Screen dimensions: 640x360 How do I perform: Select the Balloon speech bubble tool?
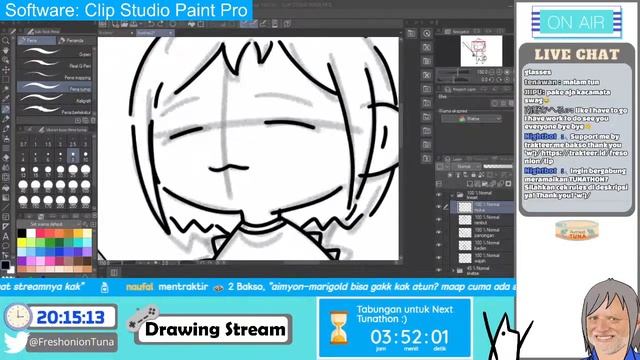tap(6, 246)
